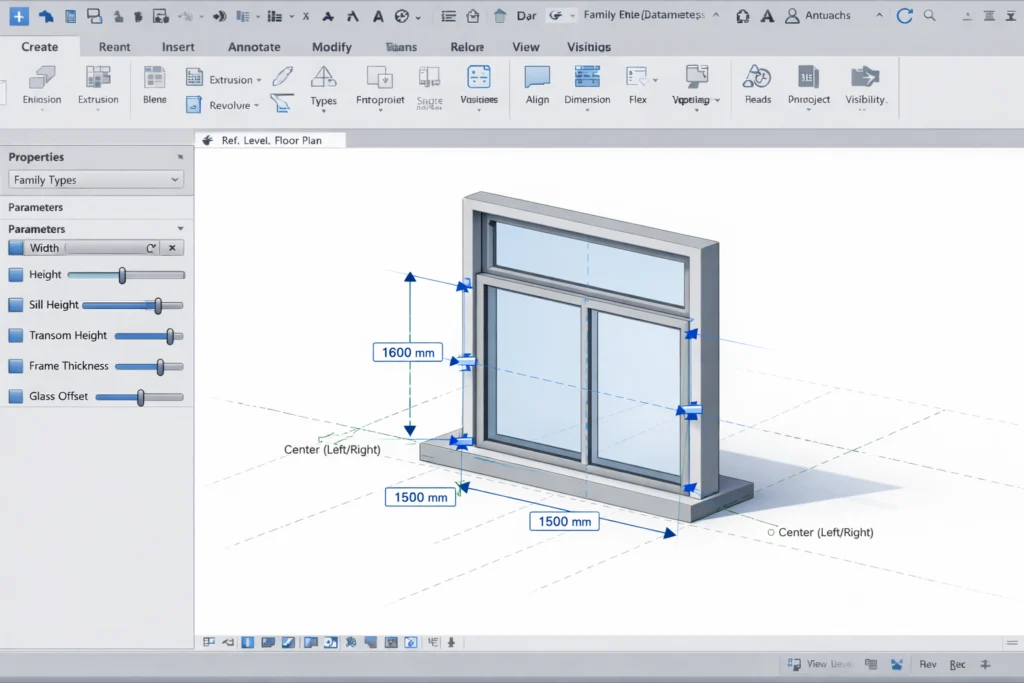Click the second Extrusion ribbon icon
The width and height of the screenshot is (1024, 683).
[98, 79]
